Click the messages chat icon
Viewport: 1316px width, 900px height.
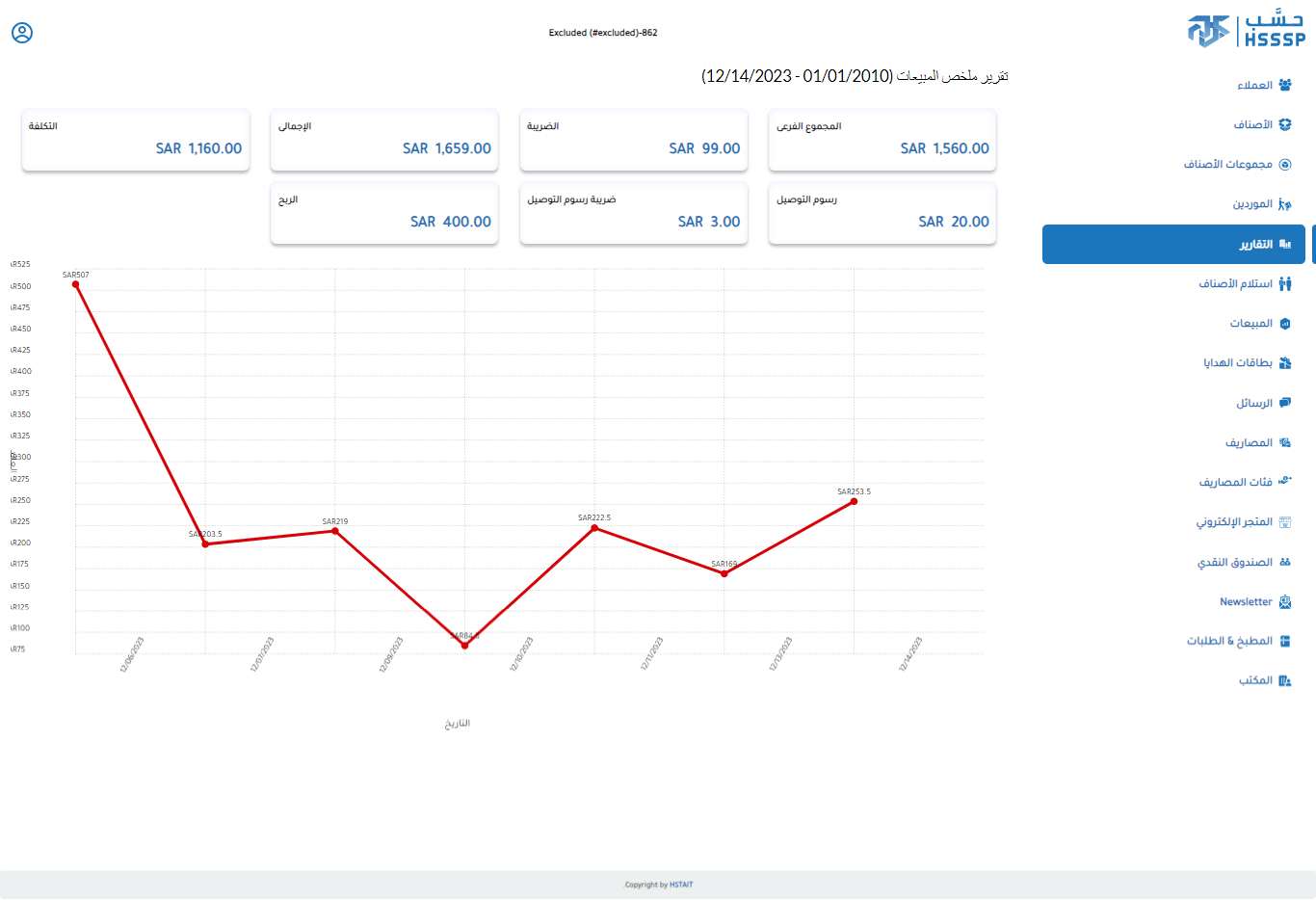pyautogui.click(x=1284, y=403)
